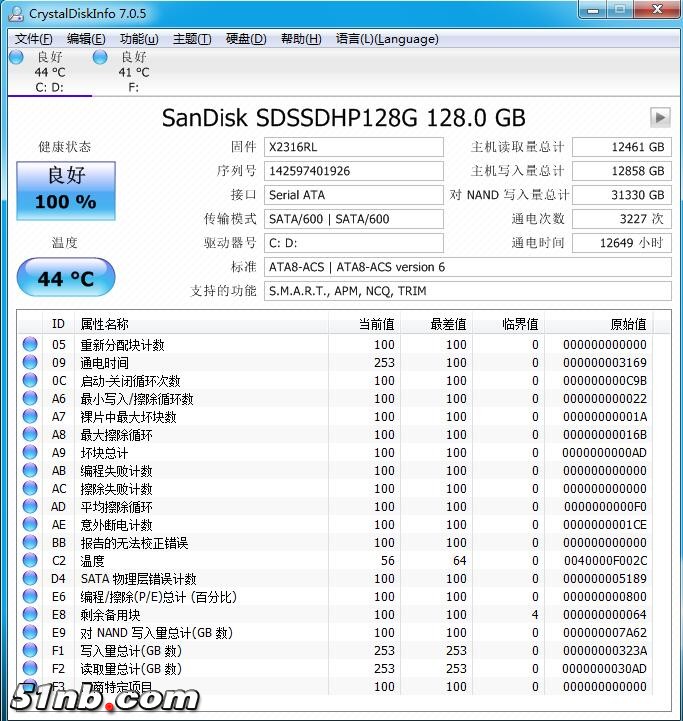Click status orb of row A7 裸片中最大坏块数
The width and height of the screenshot is (683, 721).
pyautogui.click(x=30, y=416)
